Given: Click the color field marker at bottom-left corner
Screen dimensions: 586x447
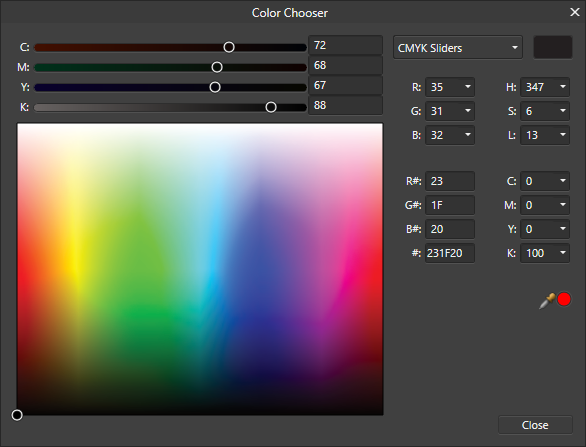Looking at the screenshot, I should [17, 415].
